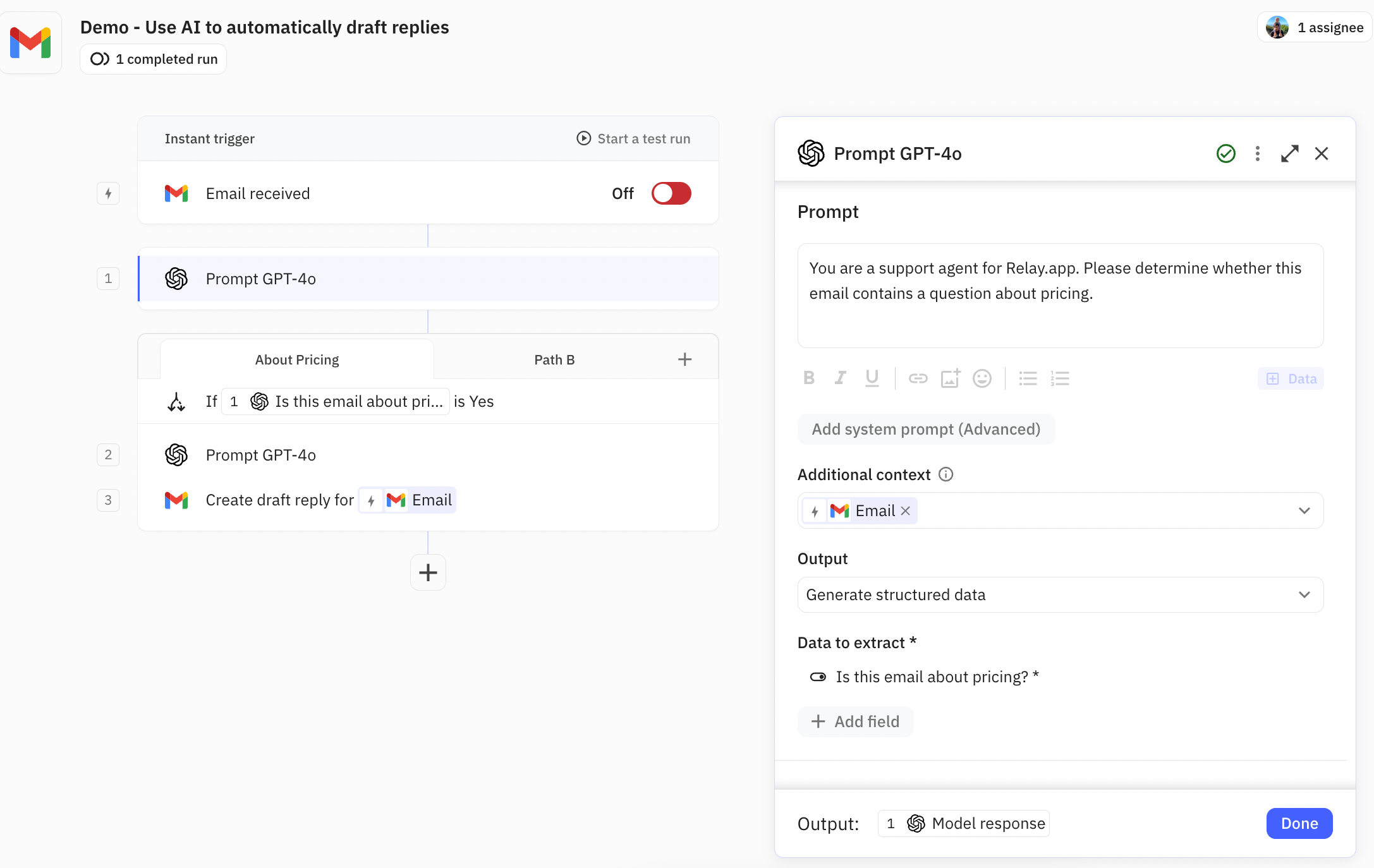The height and width of the screenshot is (868, 1374).
Task: Click the path branch icon next to If
Action: click(x=176, y=402)
